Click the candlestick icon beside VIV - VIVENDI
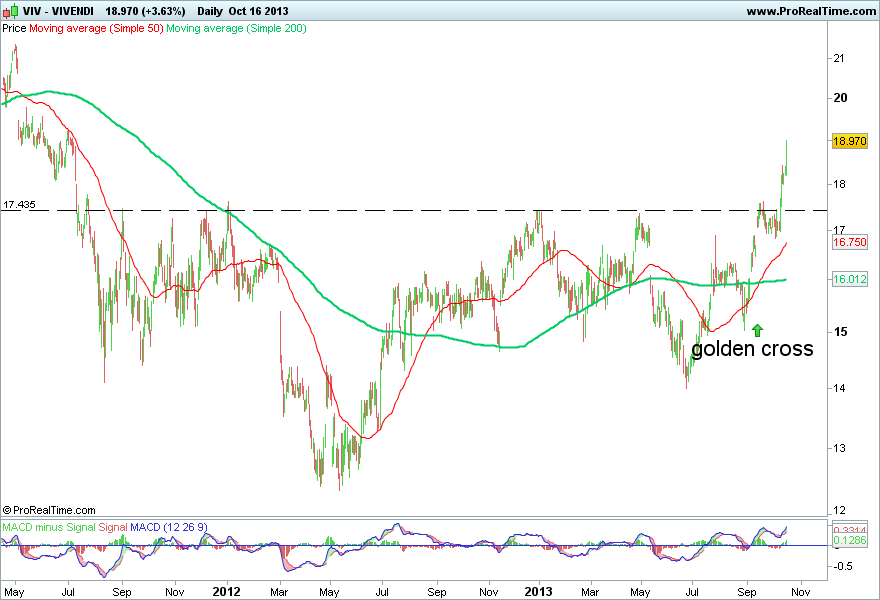 coord(11,11)
